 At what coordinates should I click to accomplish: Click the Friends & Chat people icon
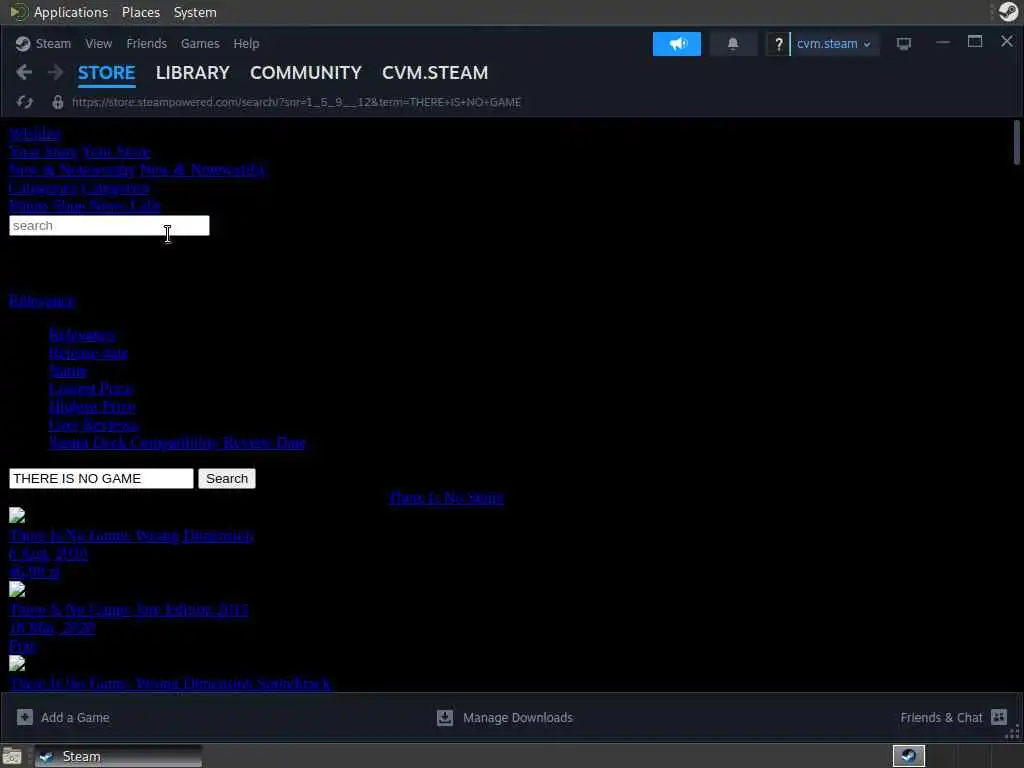point(999,717)
